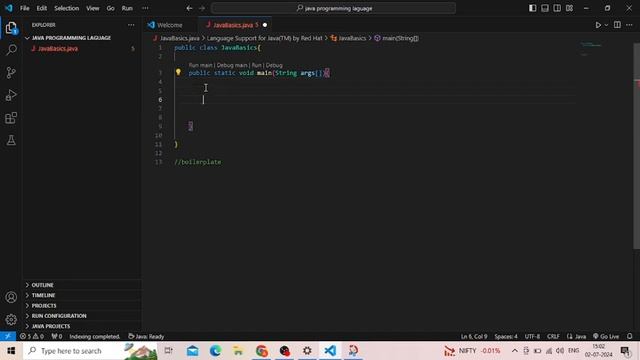Open Explorer views and more actions menu
This screenshot has width=640, height=360.
coord(131,25)
